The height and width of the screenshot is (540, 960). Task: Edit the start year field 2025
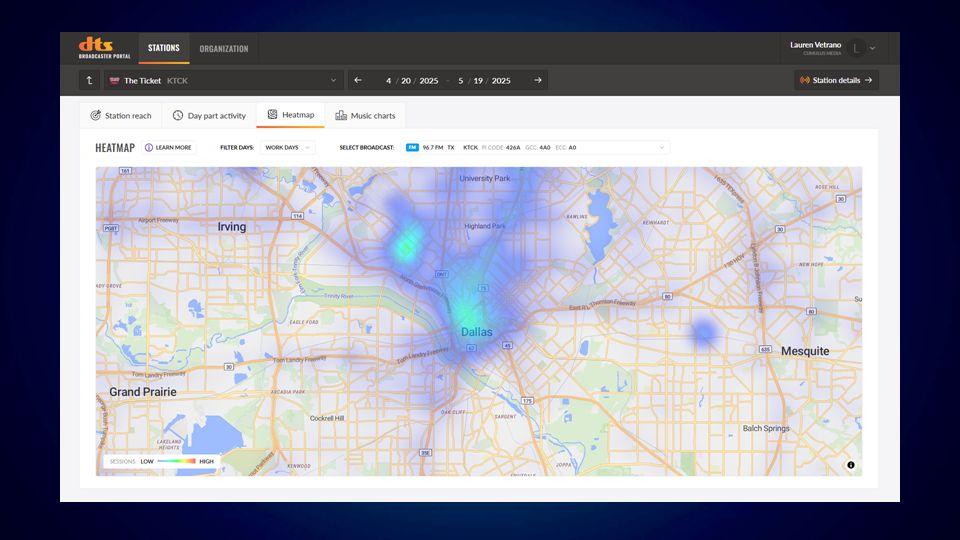coord(429,81)
